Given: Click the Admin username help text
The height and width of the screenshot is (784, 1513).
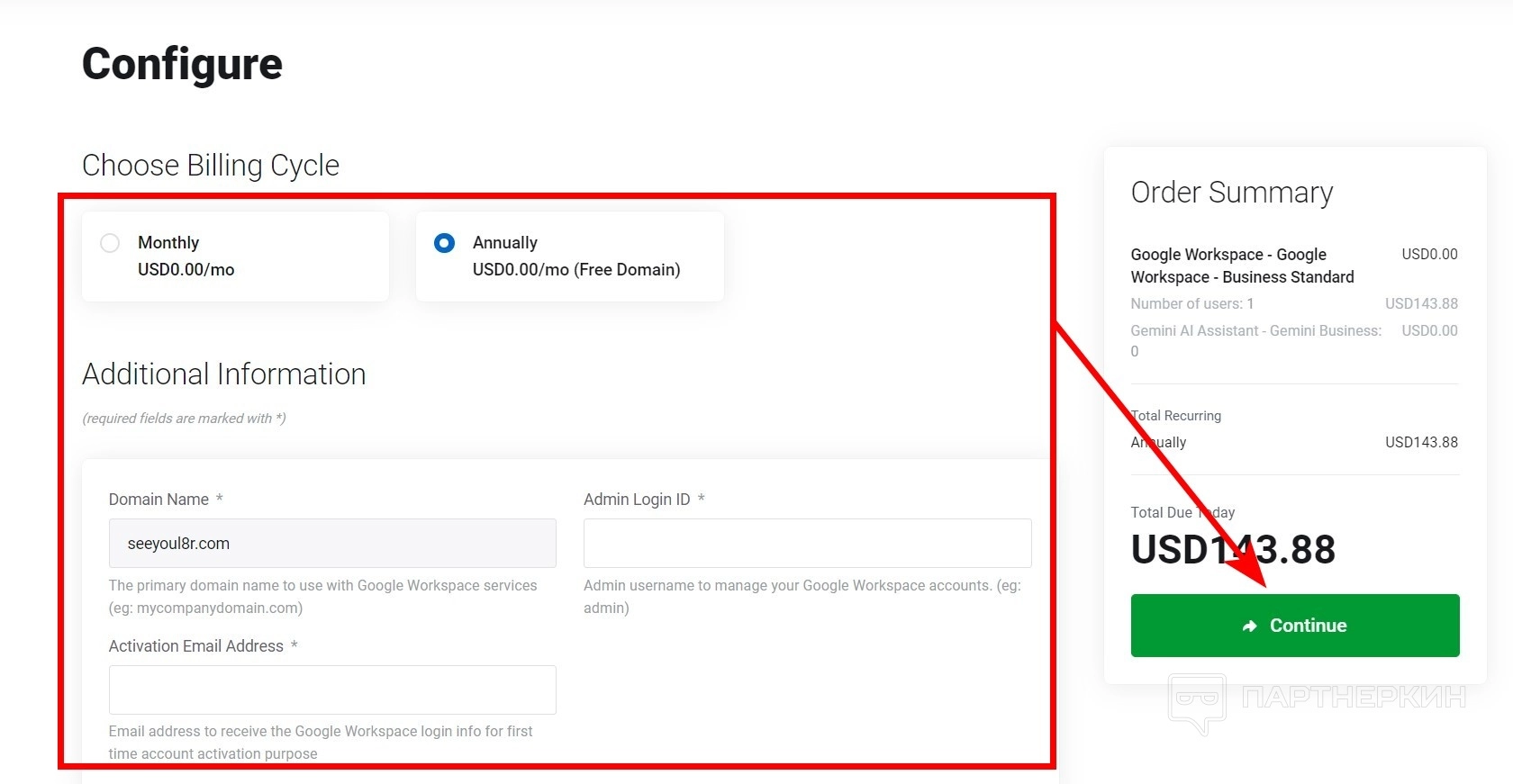Looking at the screenshot, I should click(x=802, y=597).
